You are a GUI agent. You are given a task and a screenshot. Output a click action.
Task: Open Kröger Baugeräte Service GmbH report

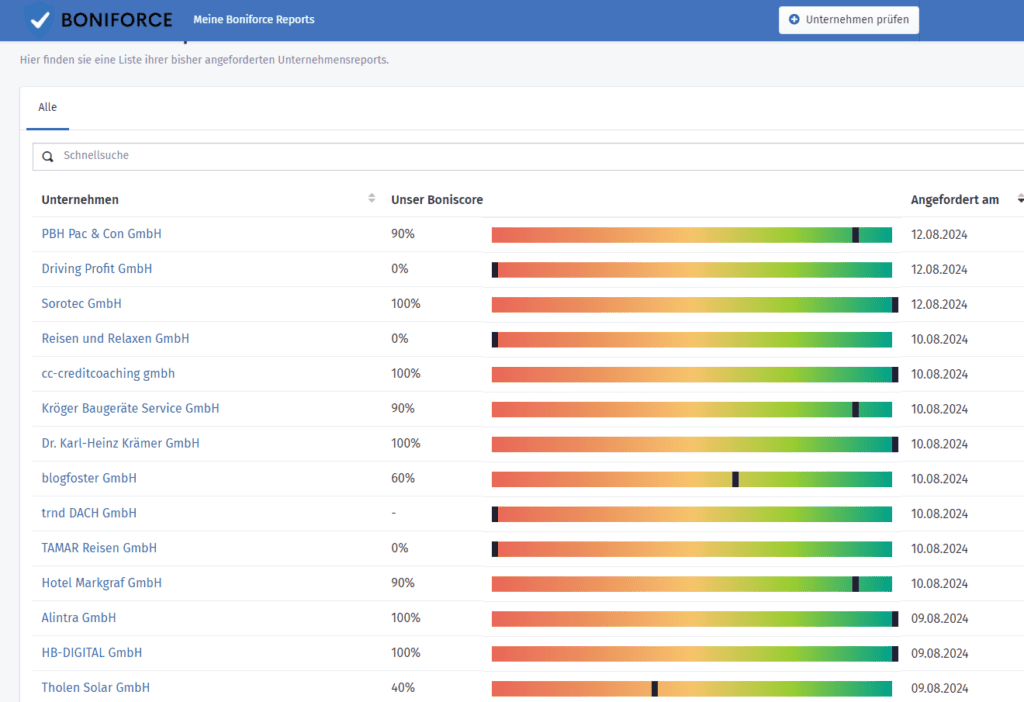click(131, 408)
